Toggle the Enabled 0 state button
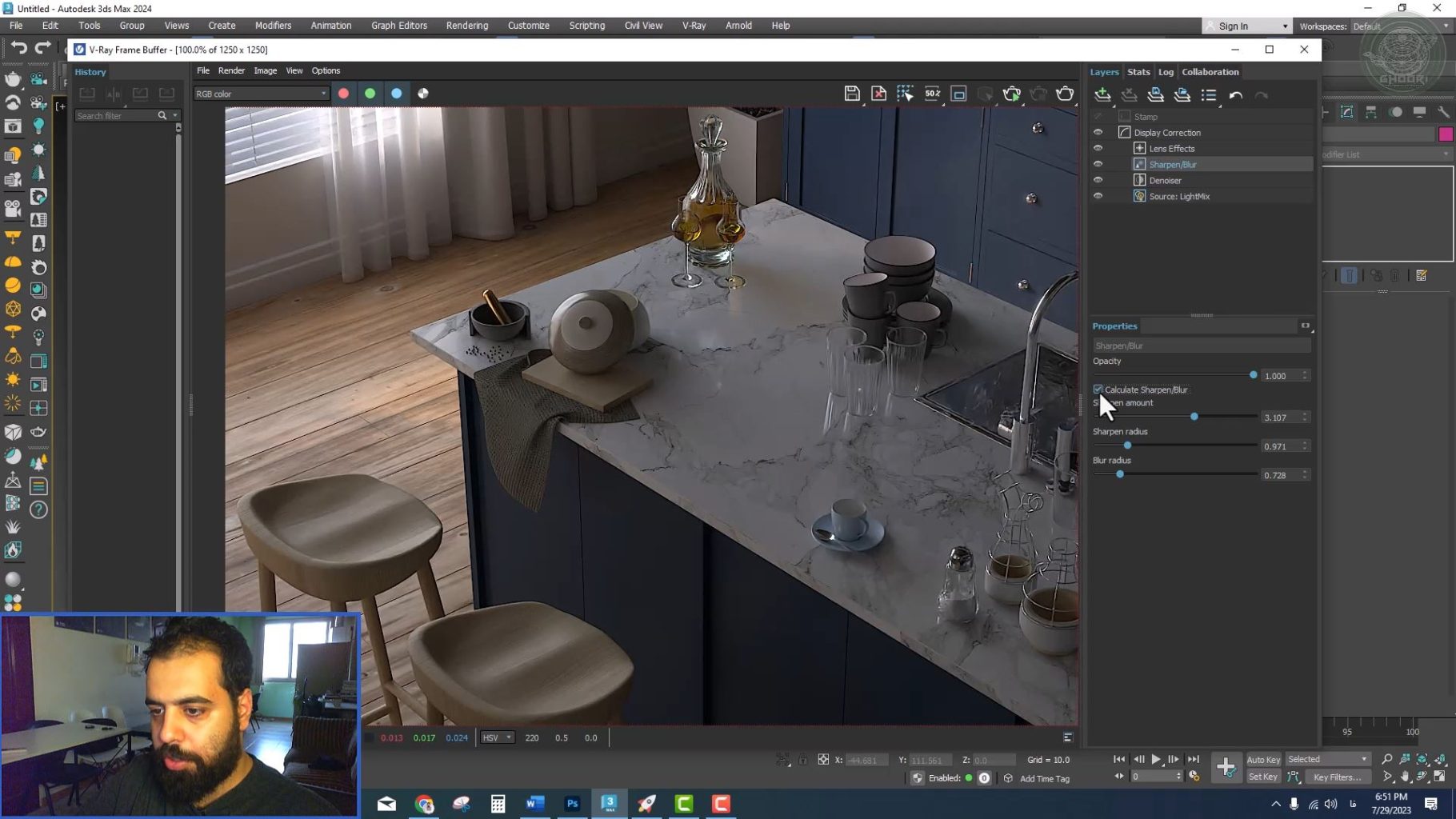Viewport: 1456px width, 819px height. (984, 778)
